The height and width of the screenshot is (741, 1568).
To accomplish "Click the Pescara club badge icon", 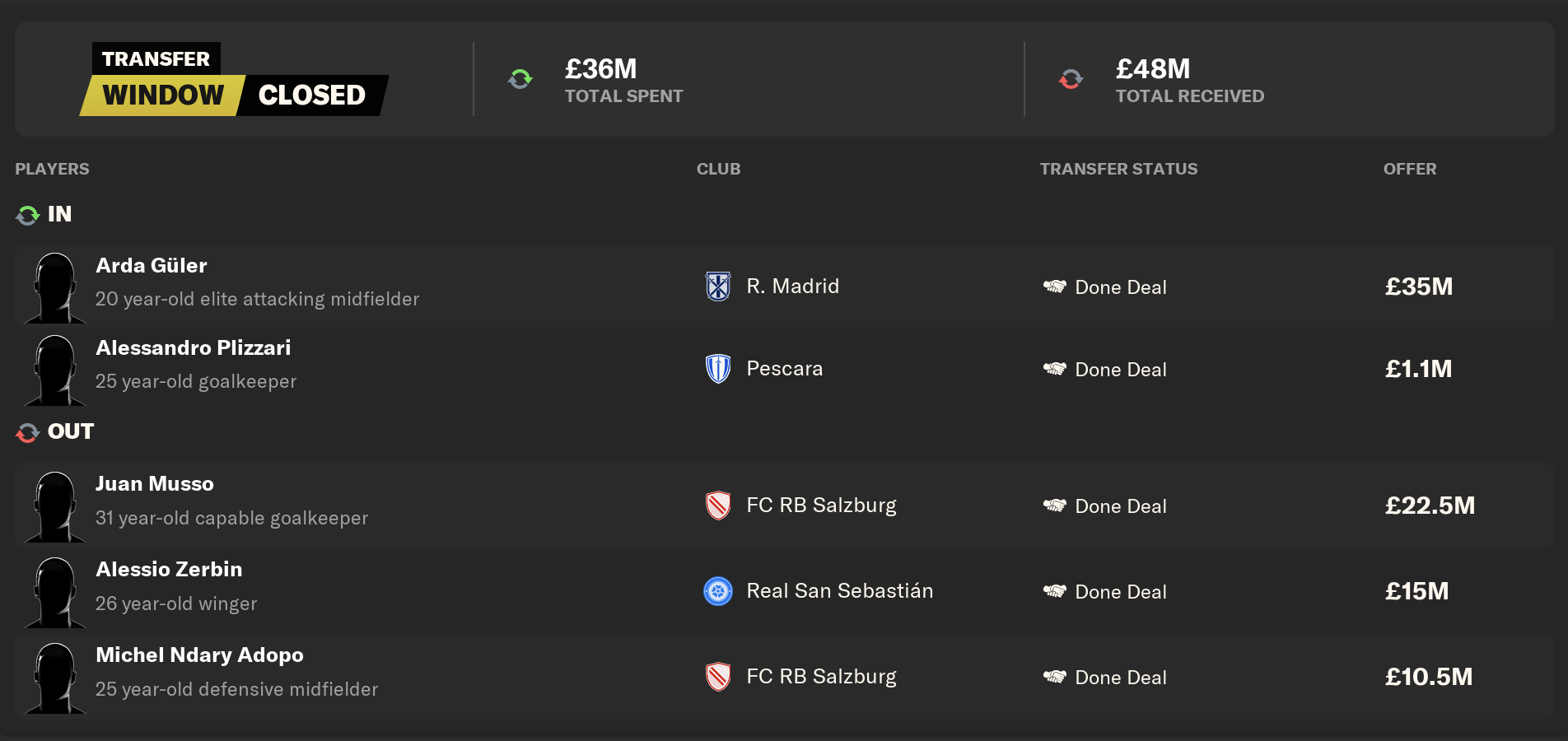I will point(718,369).
